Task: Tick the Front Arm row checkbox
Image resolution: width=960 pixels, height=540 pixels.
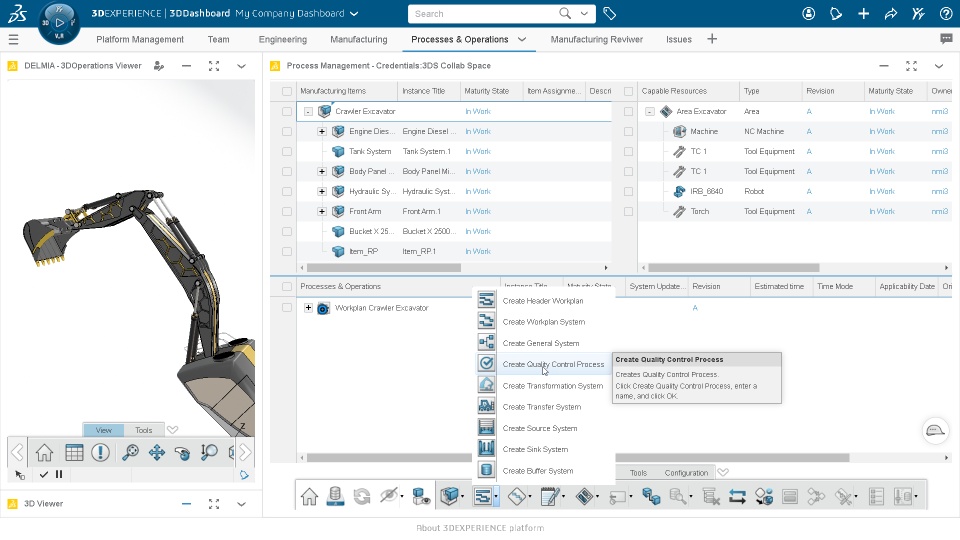Action: click(287, 211)
